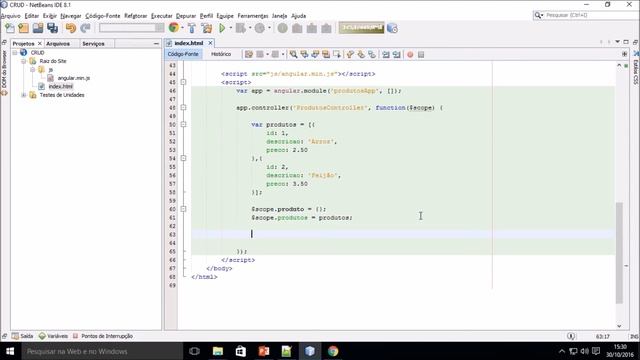Click the Profile Project clock icon
This screenshot has height=360, width=640.
click(260, 28)
